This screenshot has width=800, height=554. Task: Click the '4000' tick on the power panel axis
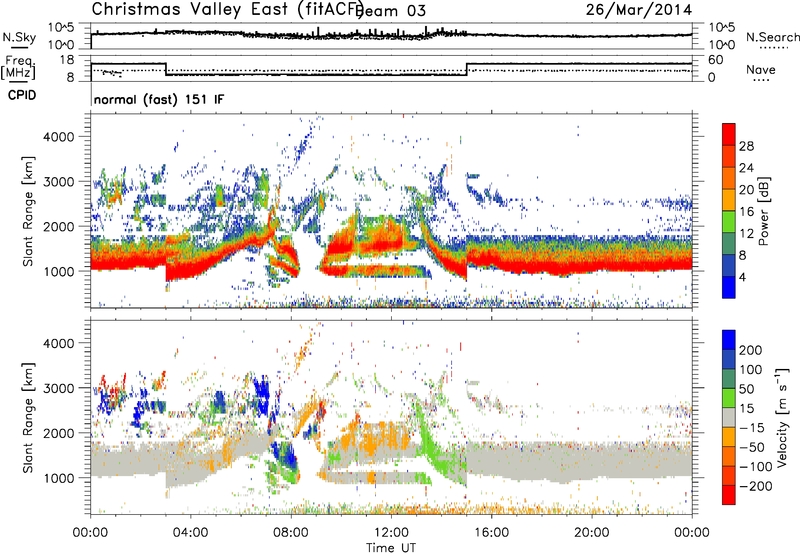point(59,137)
